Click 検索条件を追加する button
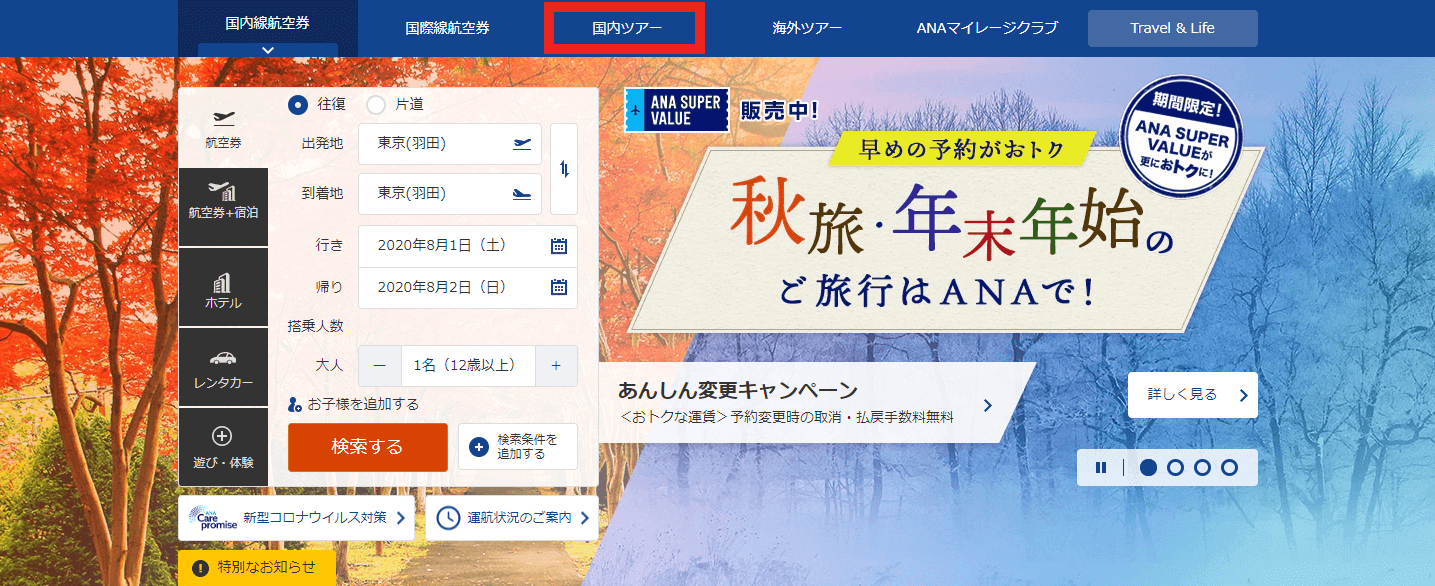The height and width of the screenshot is (586, 1435). point(518,447)
